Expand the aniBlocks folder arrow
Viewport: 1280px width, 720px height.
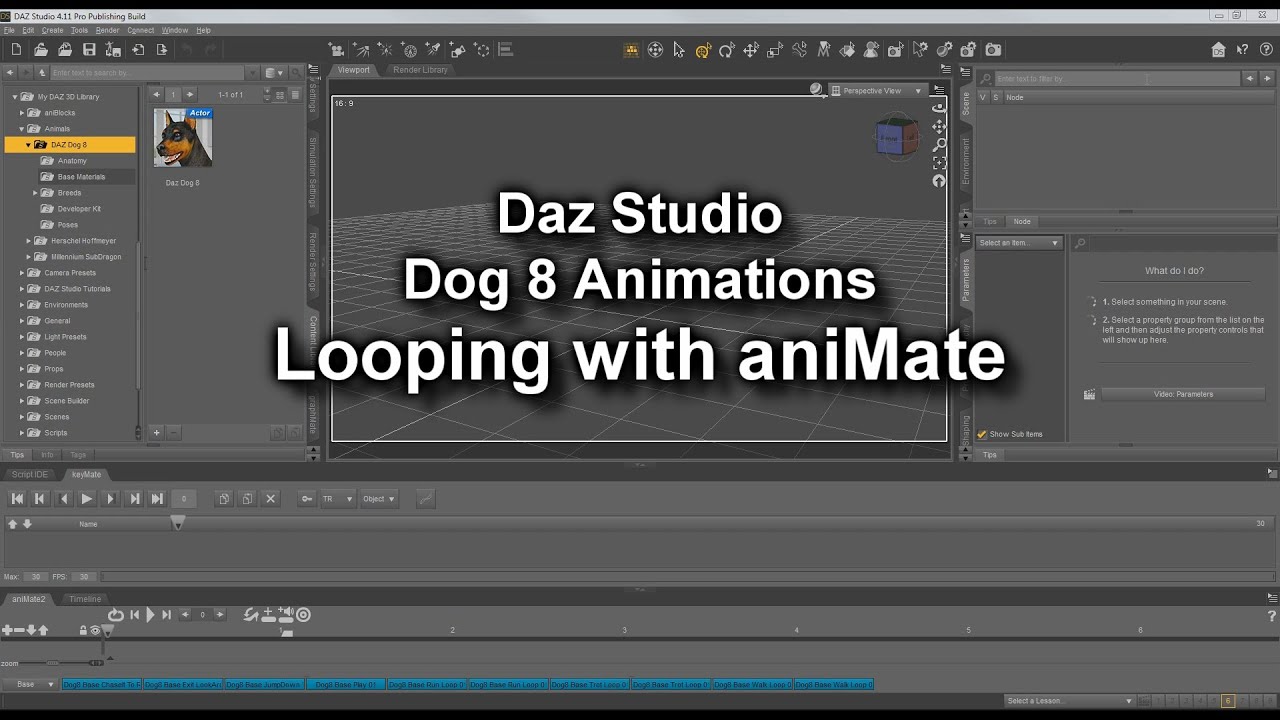pos(22,113)
